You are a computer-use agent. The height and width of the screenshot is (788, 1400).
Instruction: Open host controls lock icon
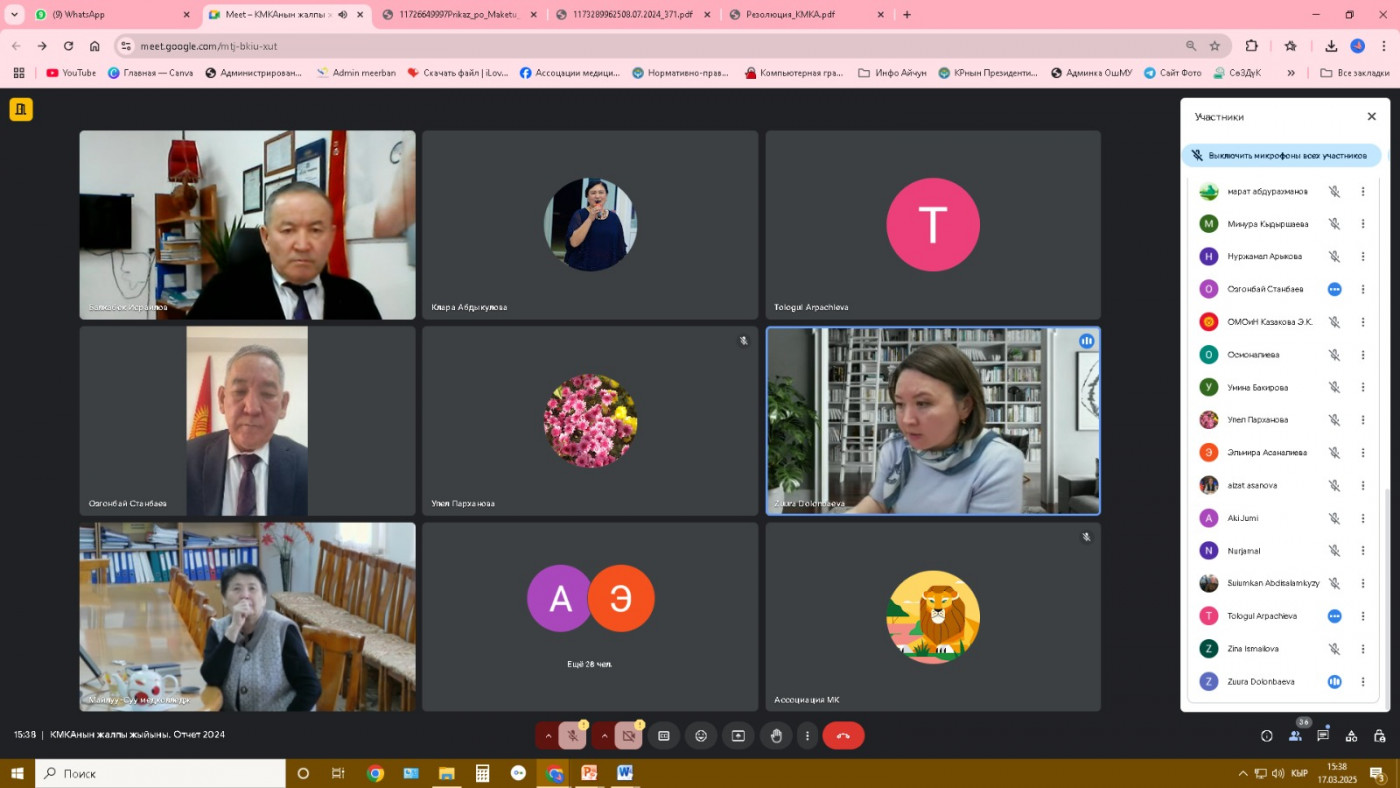(1379, 736)
